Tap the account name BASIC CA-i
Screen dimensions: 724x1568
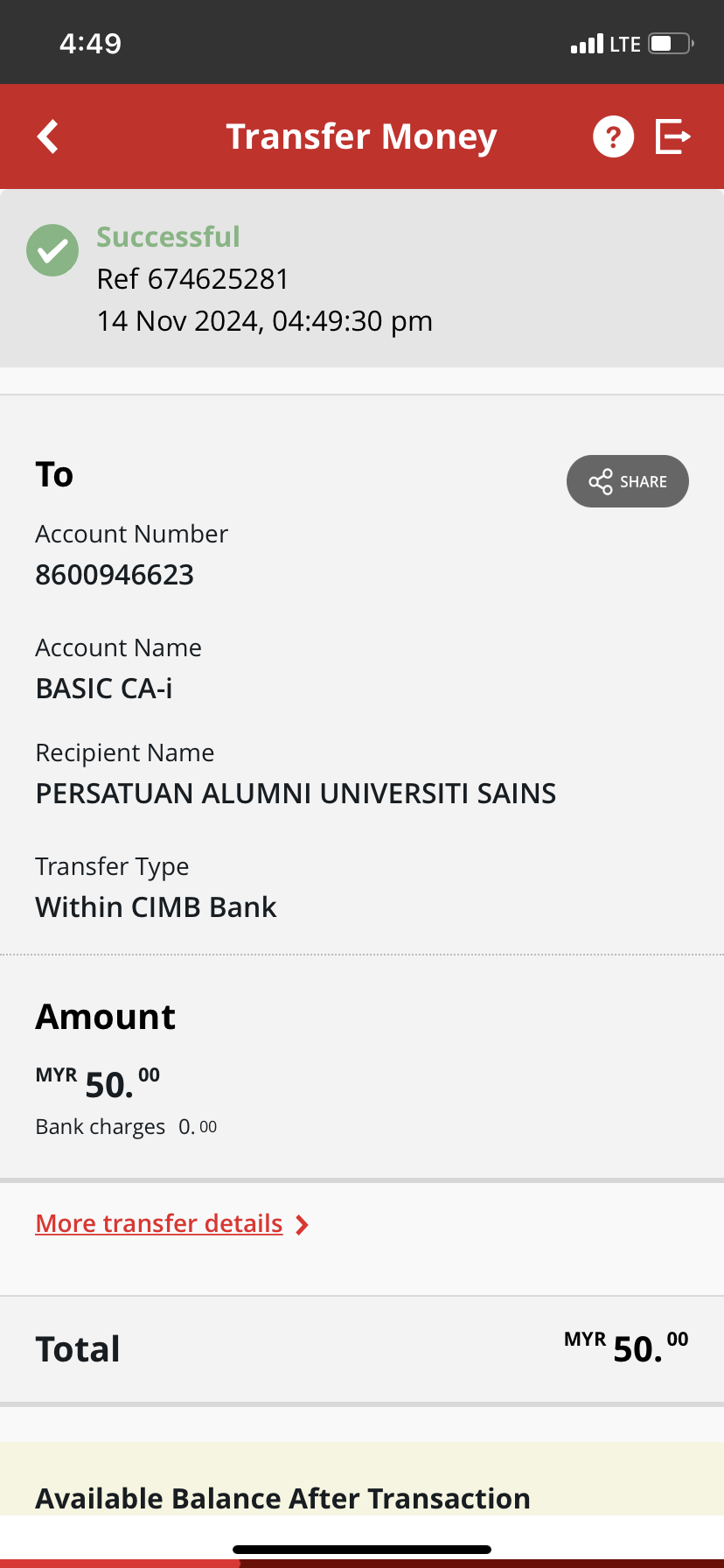coord(104,689)
